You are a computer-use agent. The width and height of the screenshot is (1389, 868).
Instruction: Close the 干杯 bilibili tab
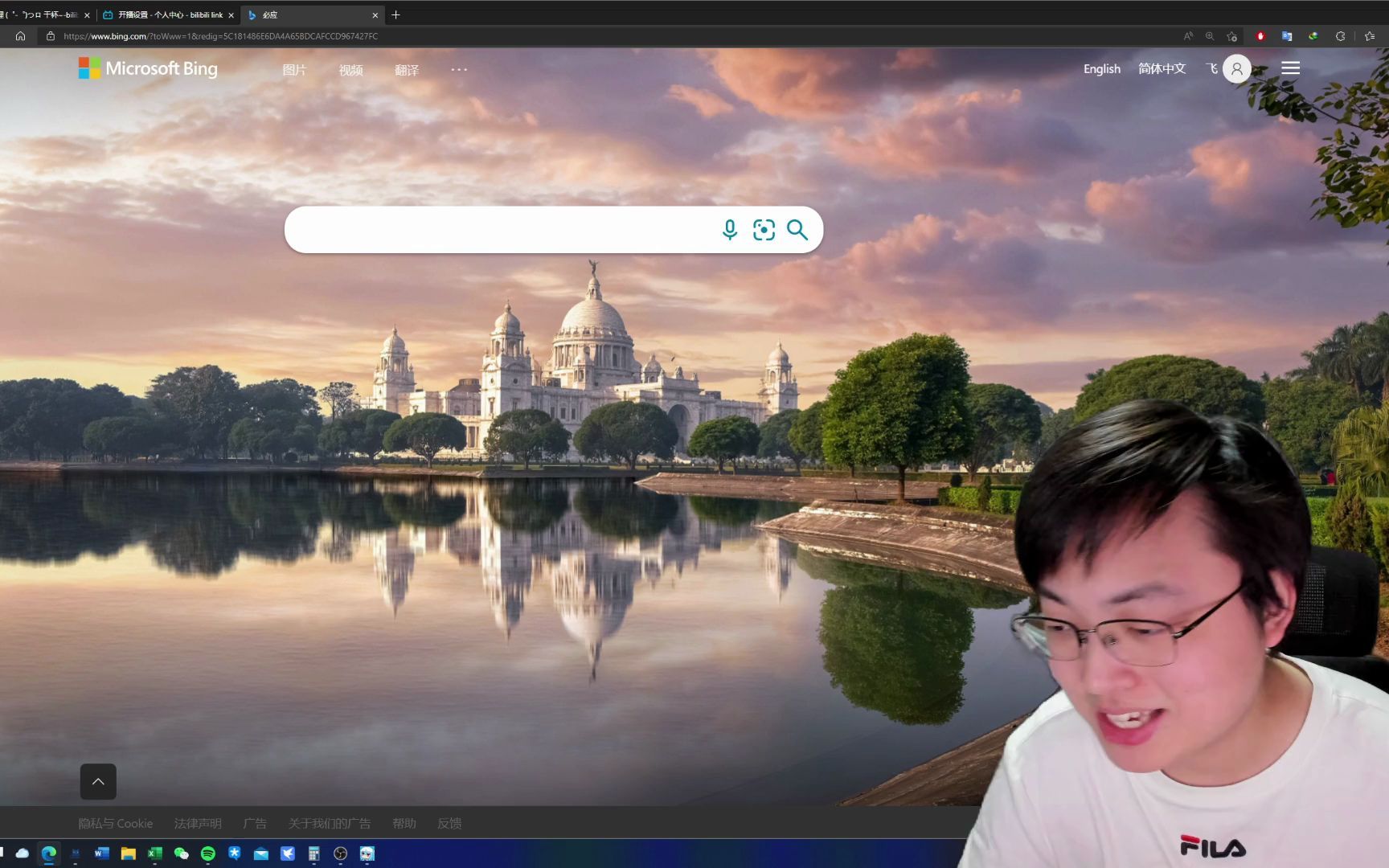coord(87,15)
